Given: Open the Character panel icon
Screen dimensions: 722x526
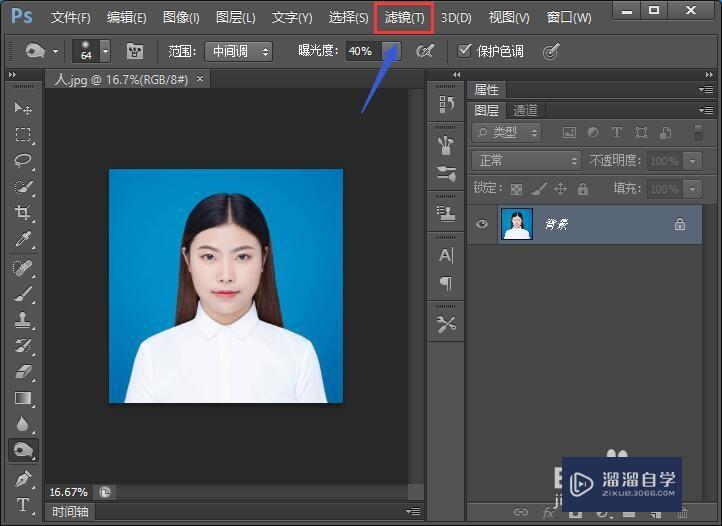Looking at the screenshot, I should pyautogui.click(x=446, y=255).
